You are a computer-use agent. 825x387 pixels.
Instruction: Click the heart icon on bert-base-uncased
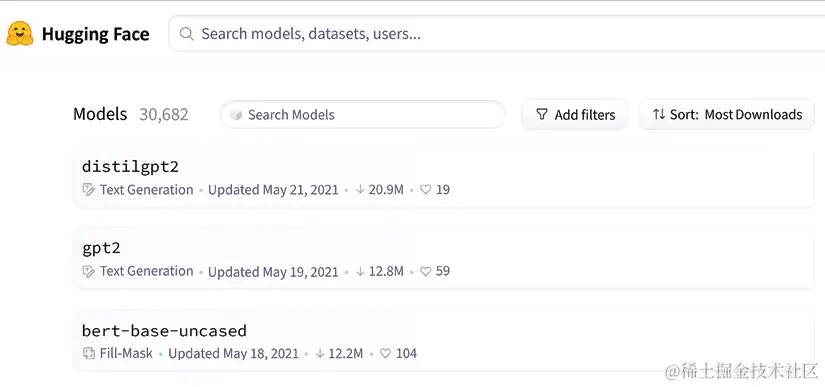(385, 353)
